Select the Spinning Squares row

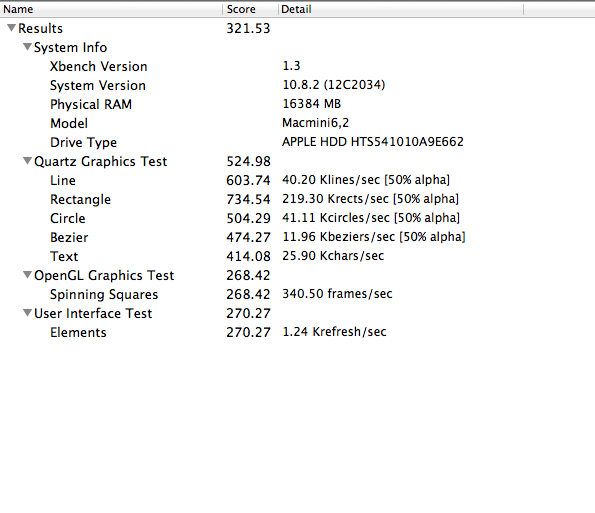point(298,294)
